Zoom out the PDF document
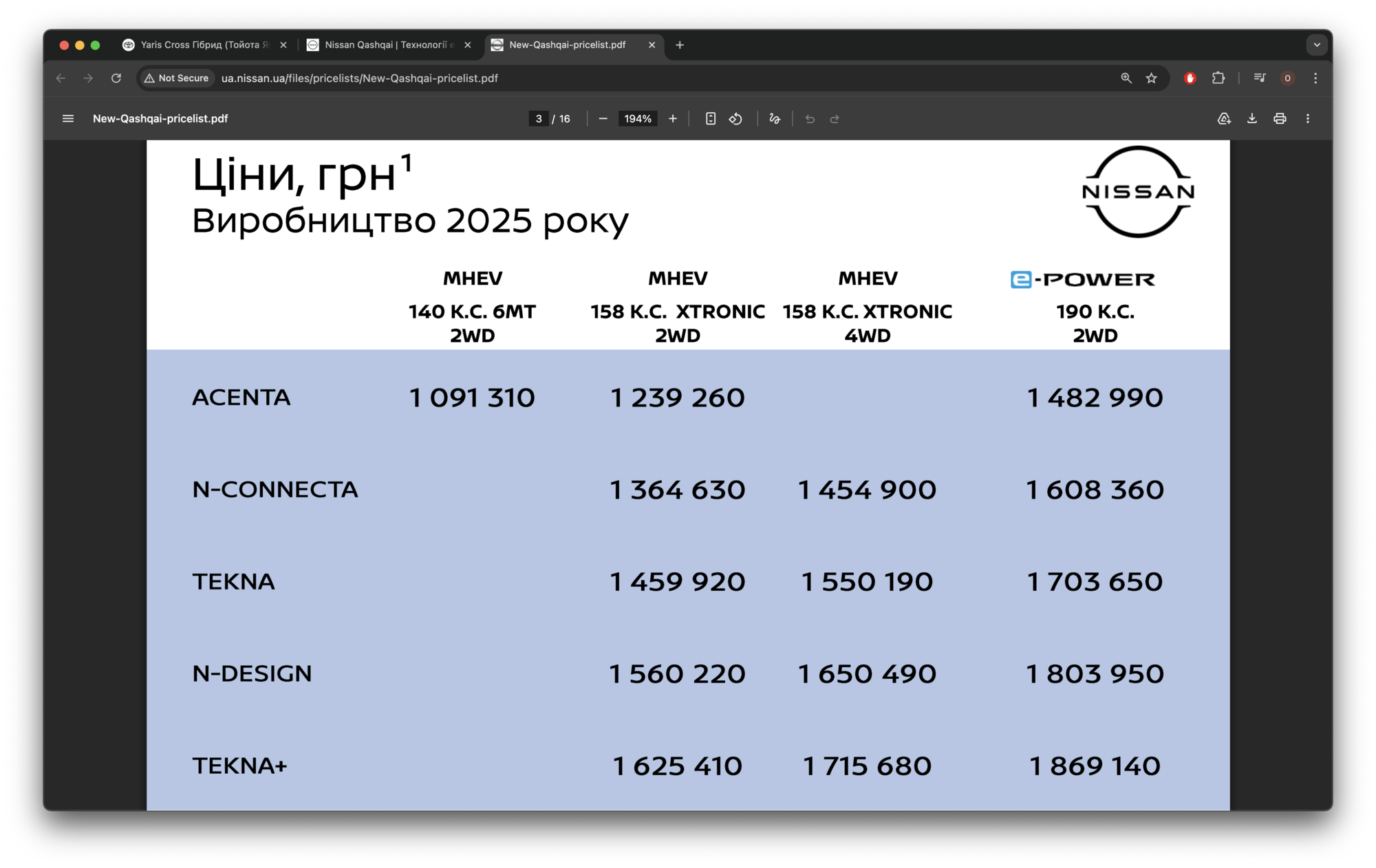Viewport: 1376px width, 868px height. click(x=603, y=119)
